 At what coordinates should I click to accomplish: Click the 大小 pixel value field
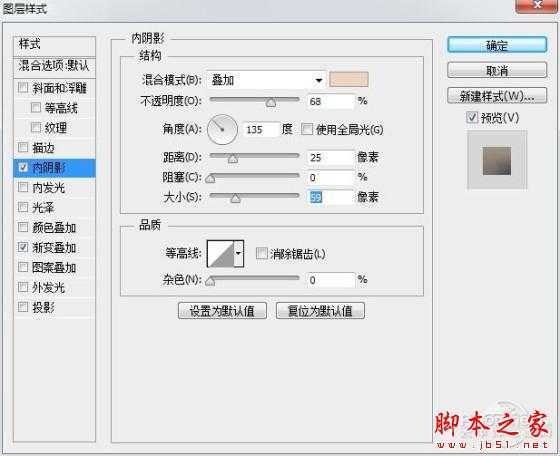[331, 197]
